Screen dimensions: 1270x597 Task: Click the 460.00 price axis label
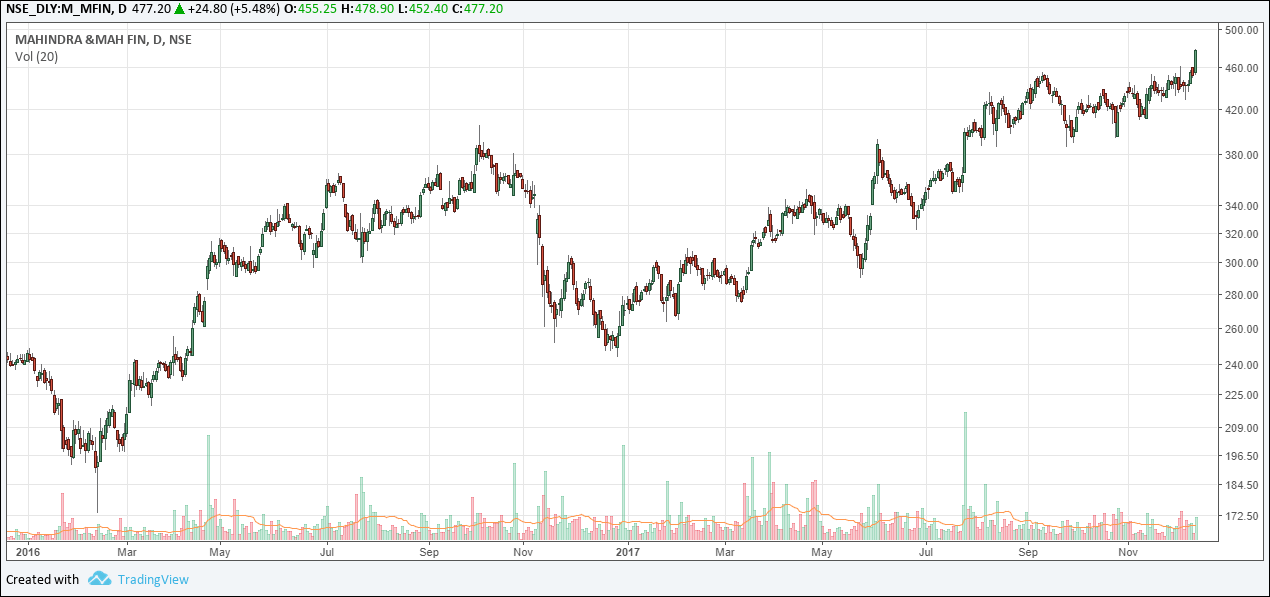click(x=1240, y=68)
